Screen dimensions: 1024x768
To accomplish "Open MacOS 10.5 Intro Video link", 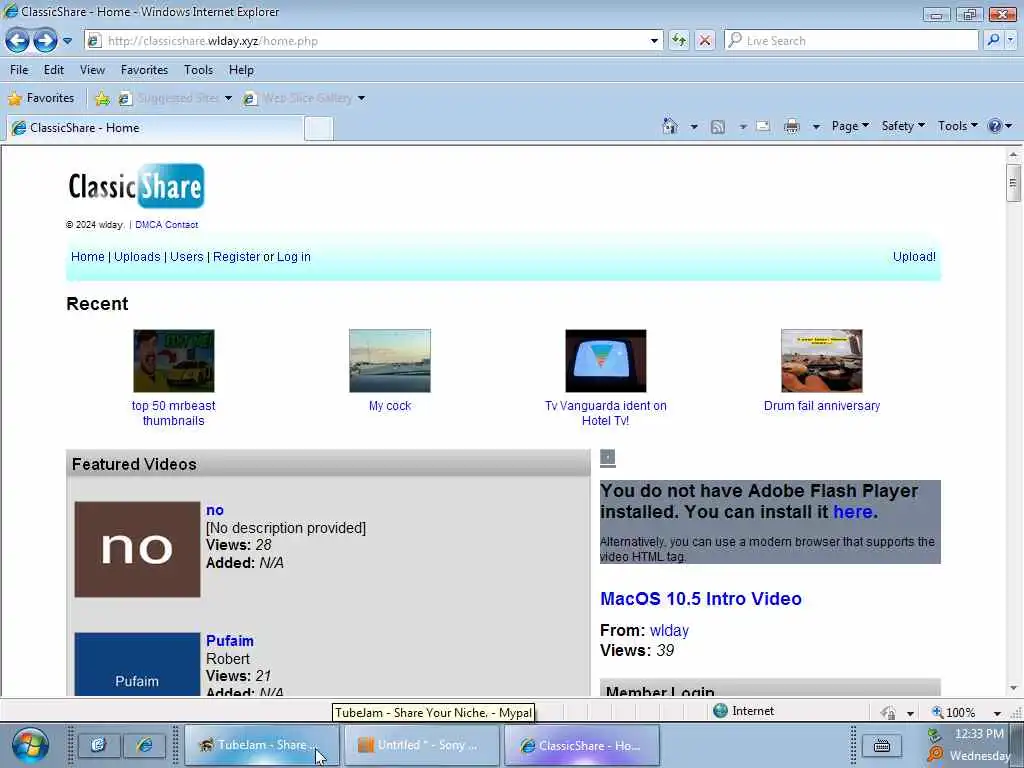I will click(x=701, y=598).
